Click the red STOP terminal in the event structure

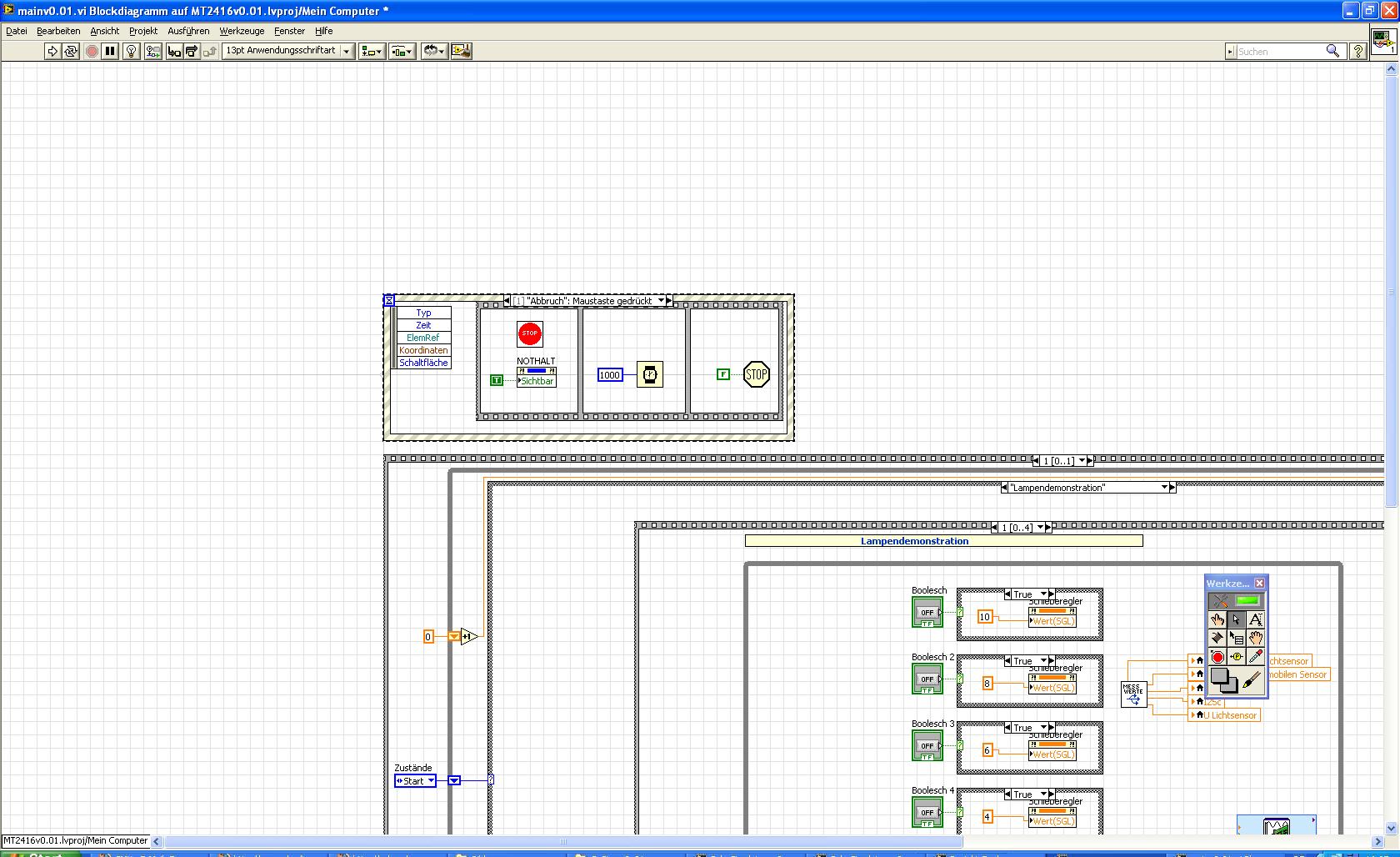tap(530, 334)
